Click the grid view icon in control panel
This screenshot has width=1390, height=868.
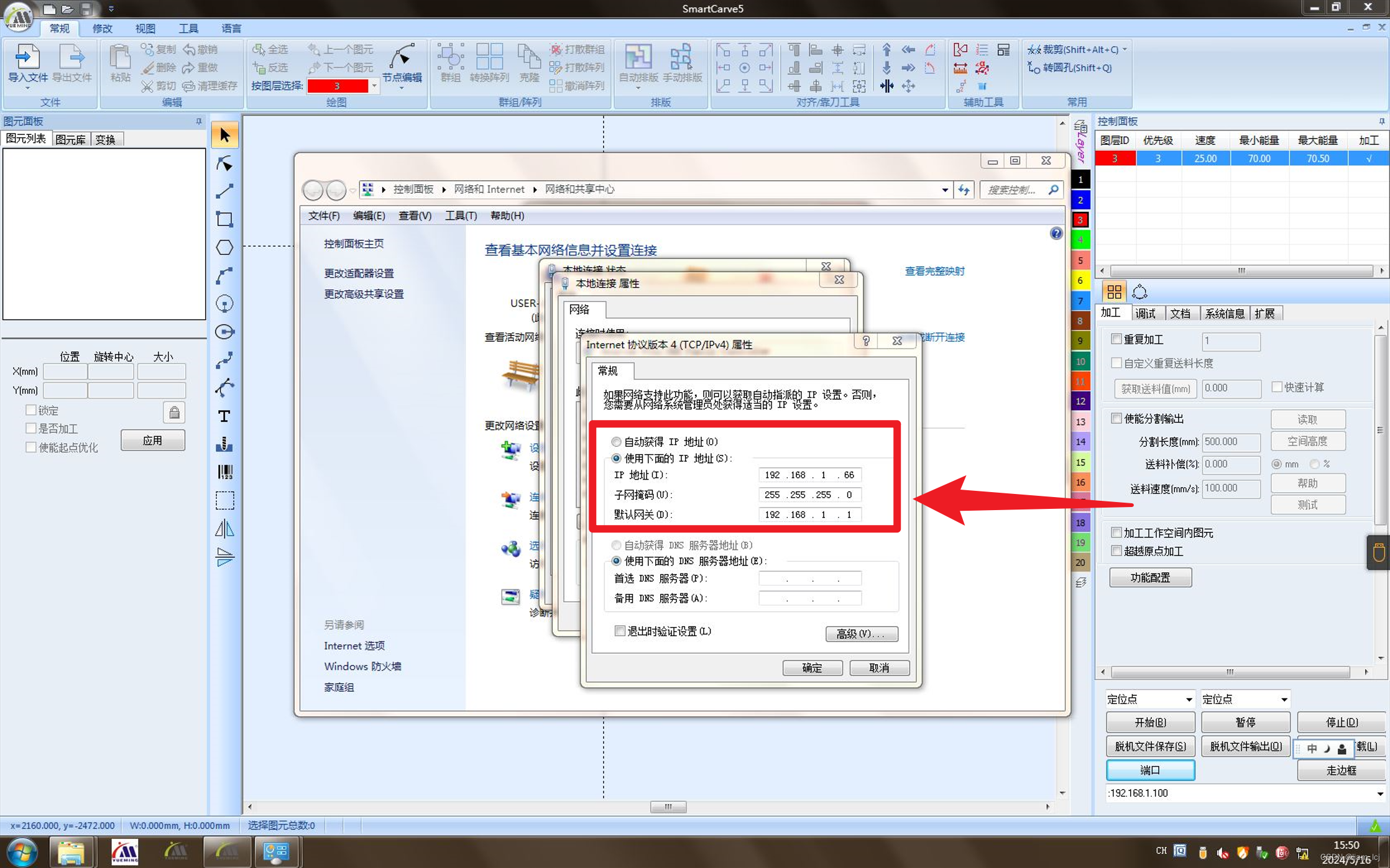[1114, 291]
